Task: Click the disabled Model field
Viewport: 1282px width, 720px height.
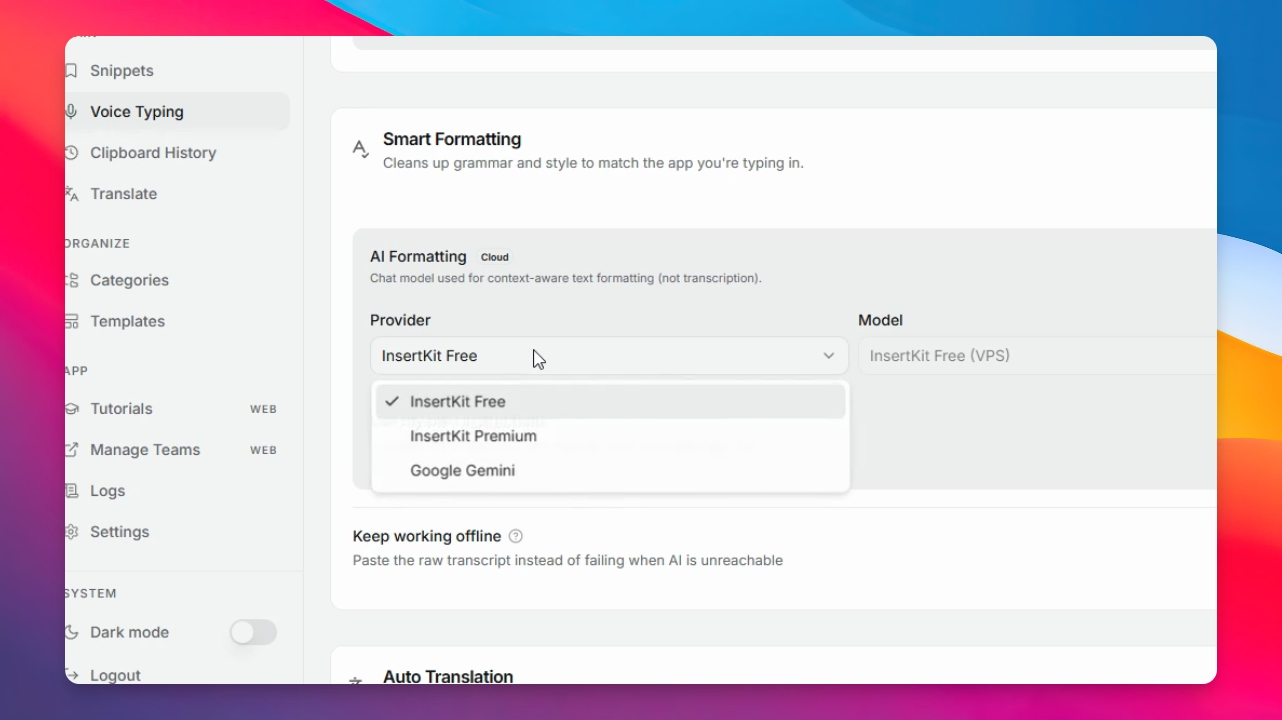Action: pos(1037,356)
